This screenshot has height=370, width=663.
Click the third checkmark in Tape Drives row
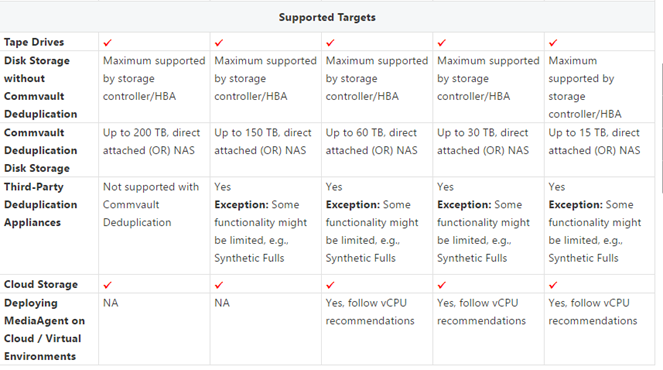[x=330, y=43]
